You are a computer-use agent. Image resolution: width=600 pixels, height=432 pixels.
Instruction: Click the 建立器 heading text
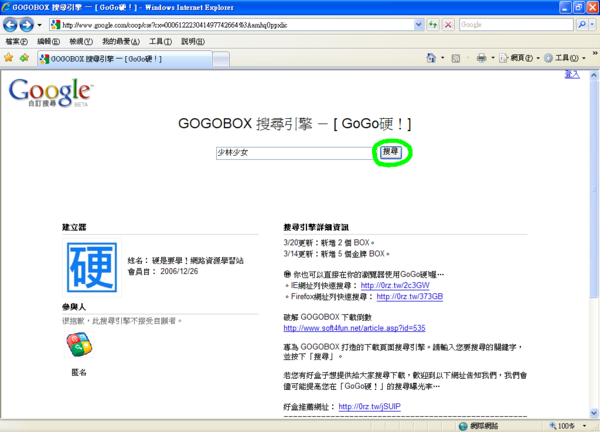(74, 227)
